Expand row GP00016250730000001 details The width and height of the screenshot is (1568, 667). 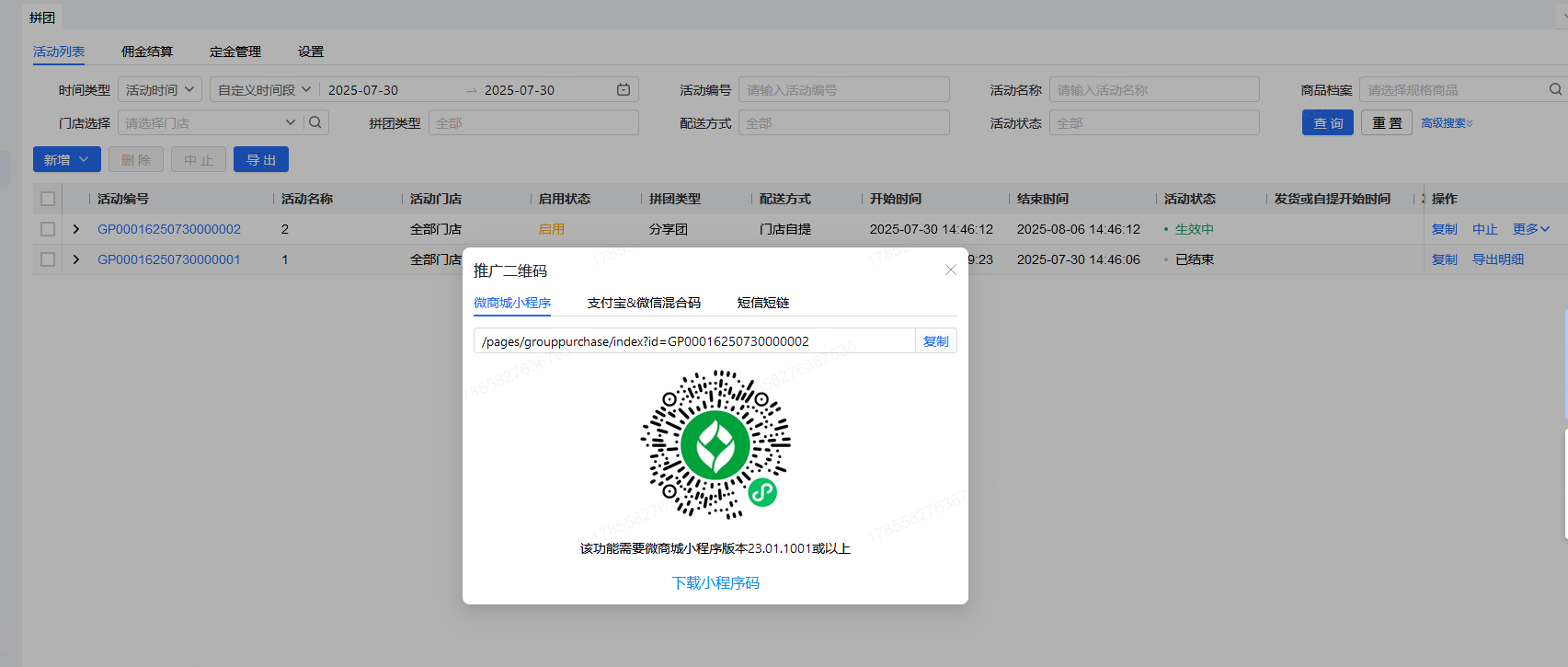click(x=76, y=259)
